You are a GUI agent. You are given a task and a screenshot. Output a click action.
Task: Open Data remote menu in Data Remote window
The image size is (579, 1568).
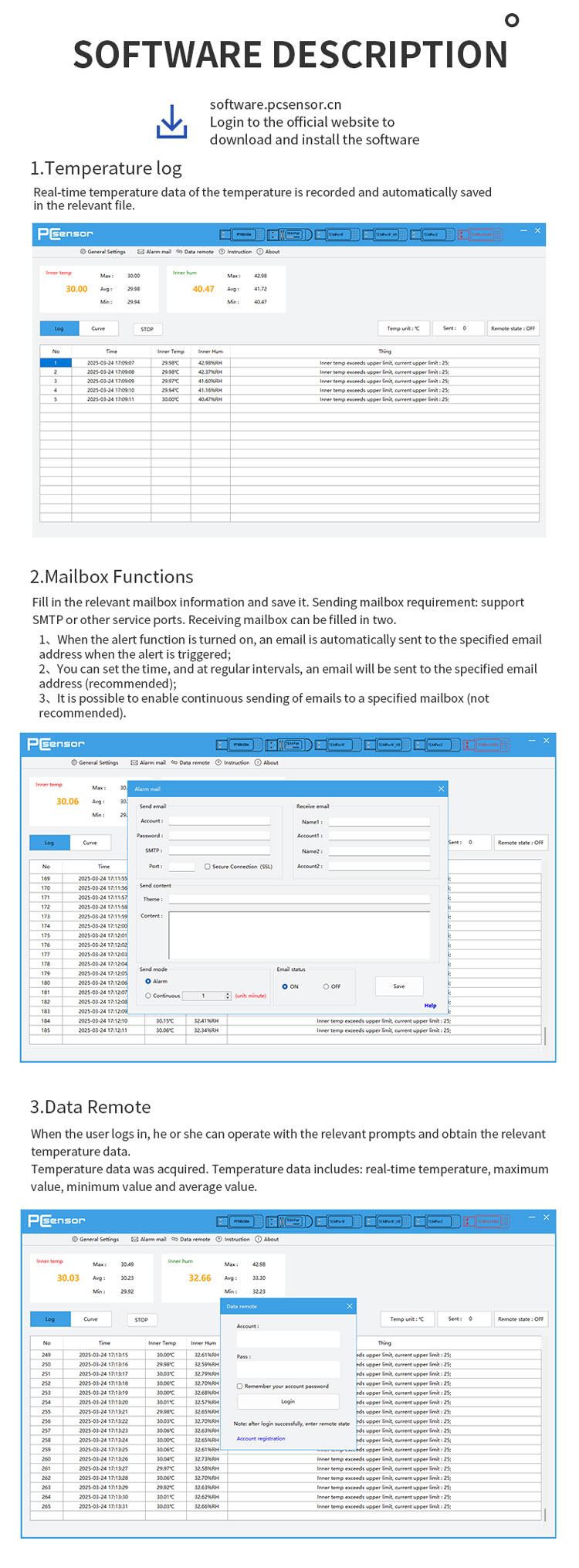(x=191, y=1239)
